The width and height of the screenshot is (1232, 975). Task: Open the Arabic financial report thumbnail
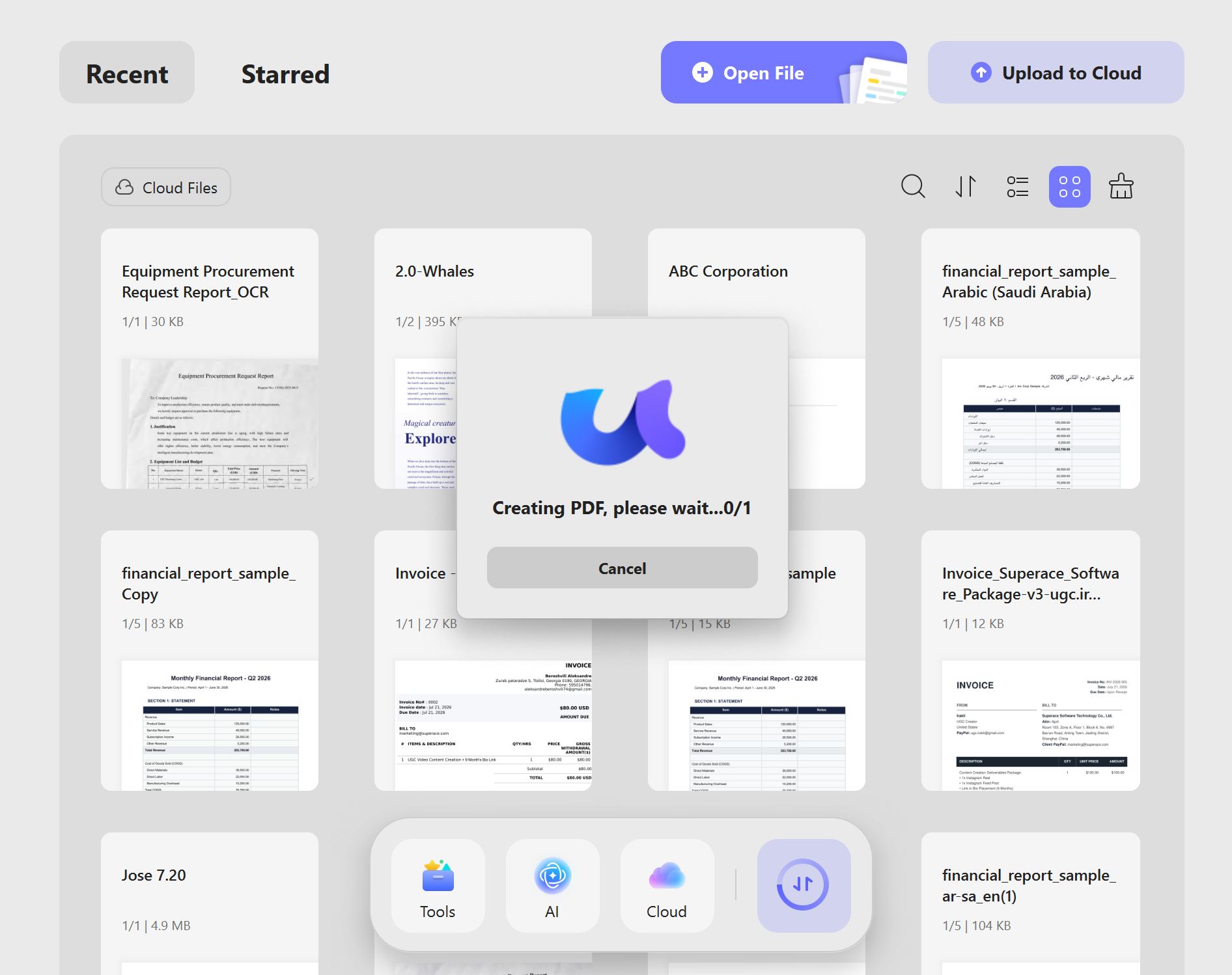pyautogui.click(x=1041, y=423)
